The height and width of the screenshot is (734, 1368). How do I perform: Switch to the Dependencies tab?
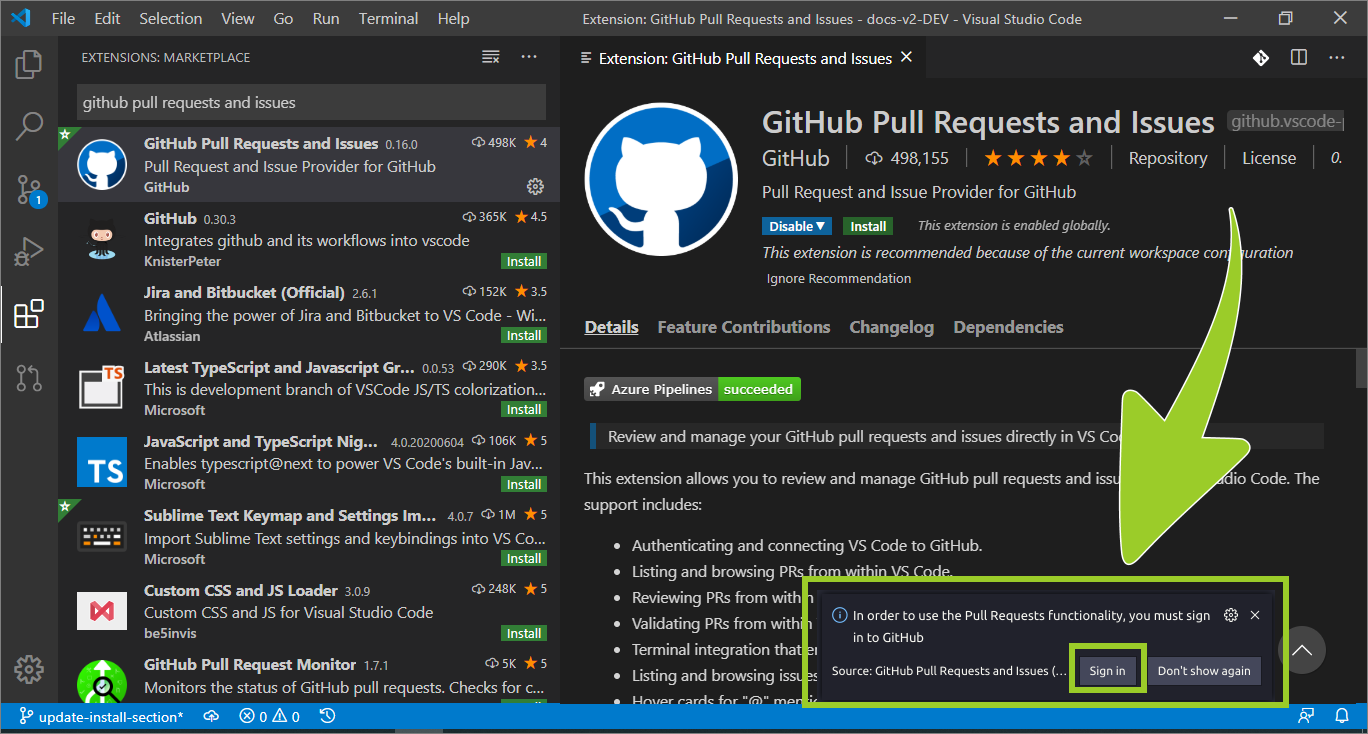tap(1008, 327)
